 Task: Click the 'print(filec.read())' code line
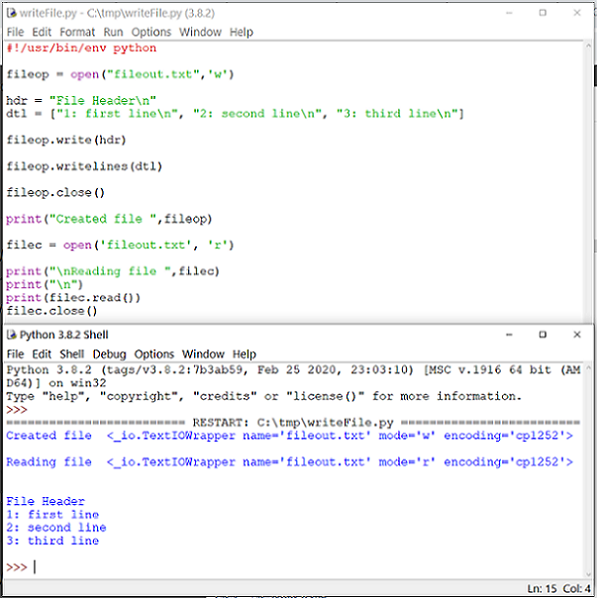pyautogui.click(x=73, y=297)
